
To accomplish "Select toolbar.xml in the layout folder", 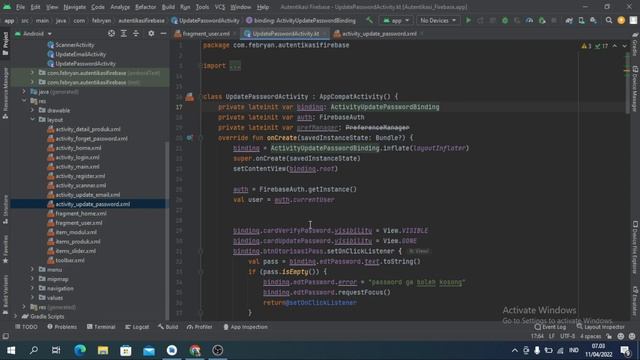I will point(70,260).
